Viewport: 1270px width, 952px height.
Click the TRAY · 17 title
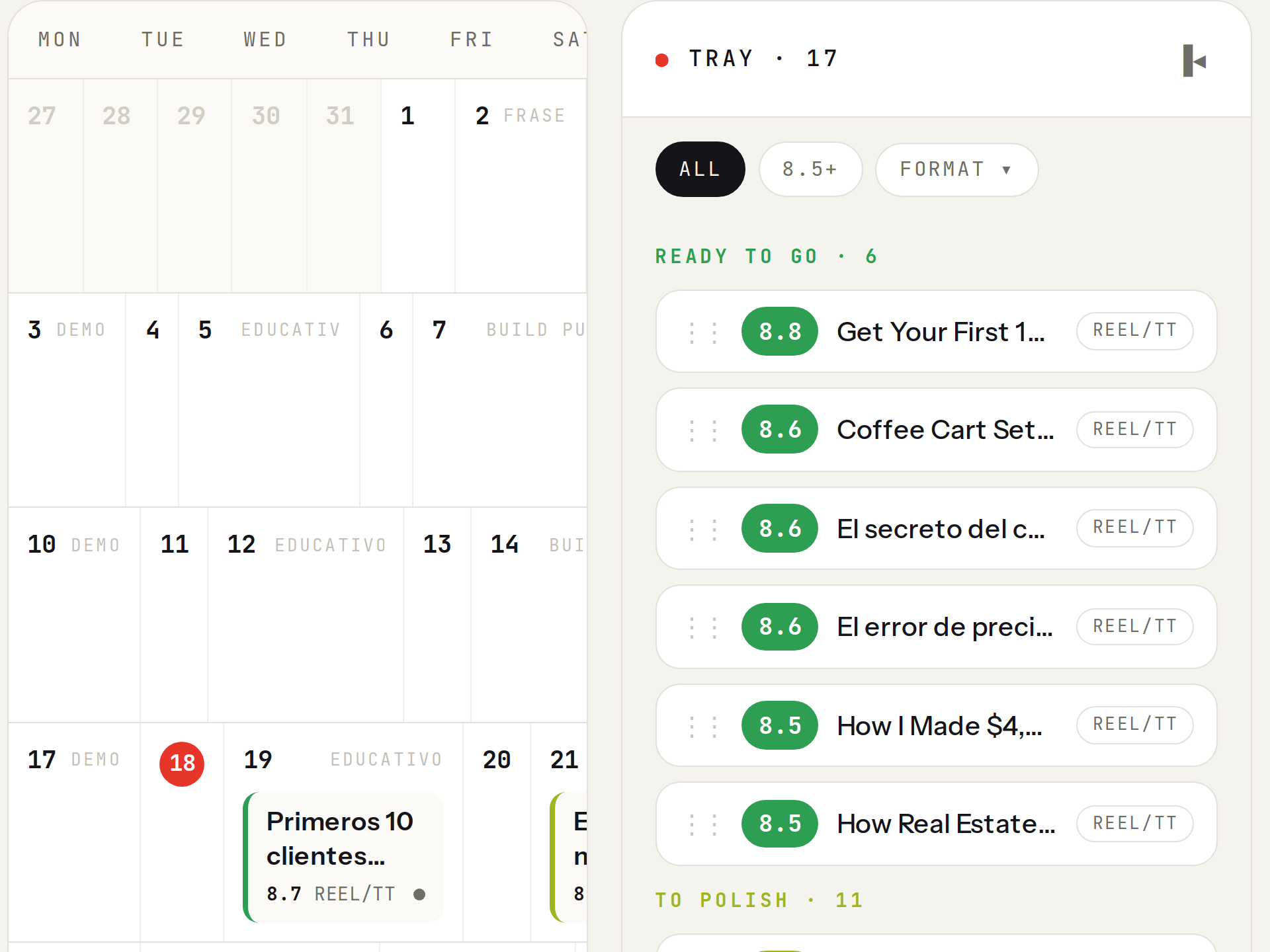[764, 59]
